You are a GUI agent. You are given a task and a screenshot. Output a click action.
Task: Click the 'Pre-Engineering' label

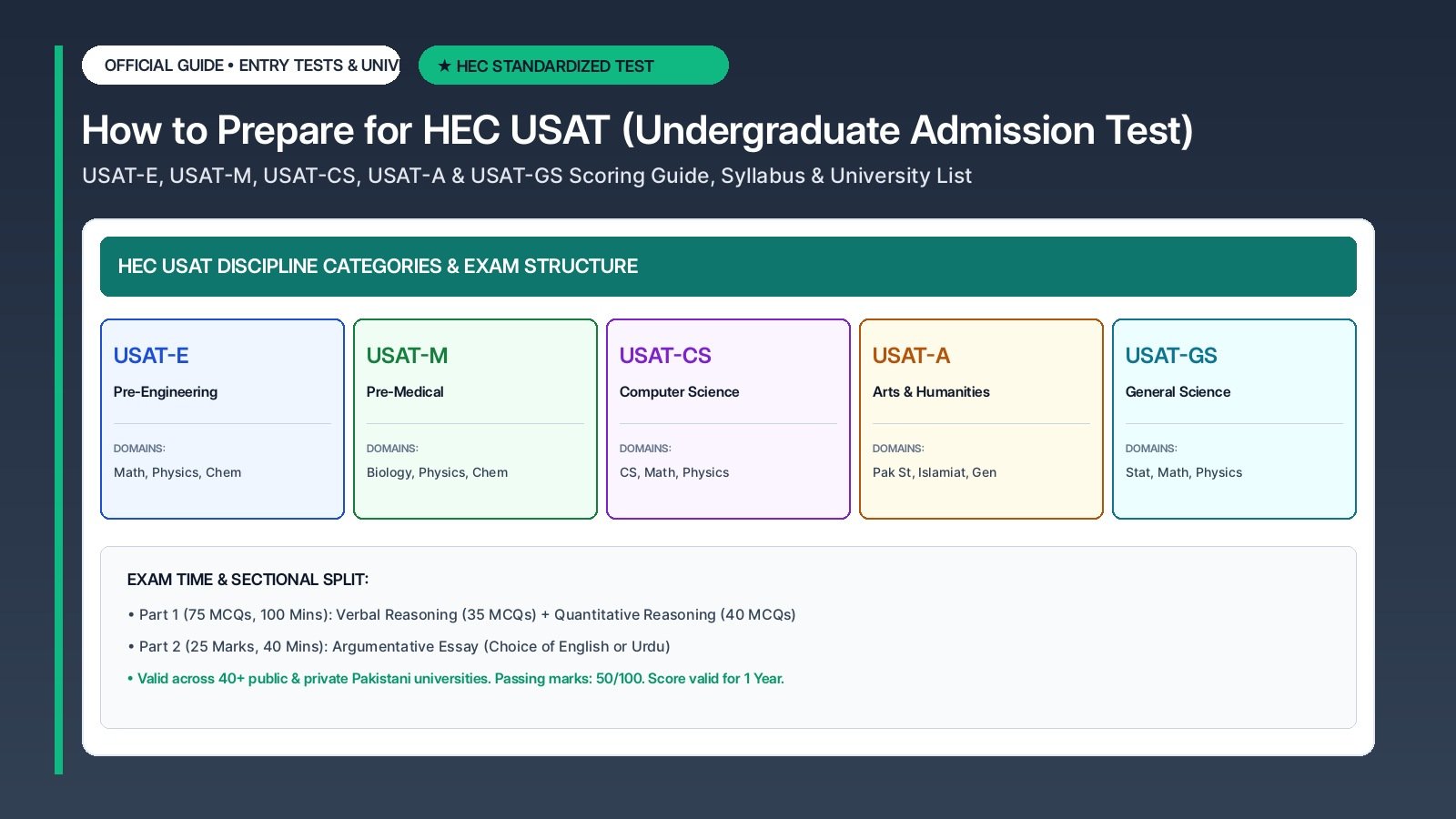(166, 392)
